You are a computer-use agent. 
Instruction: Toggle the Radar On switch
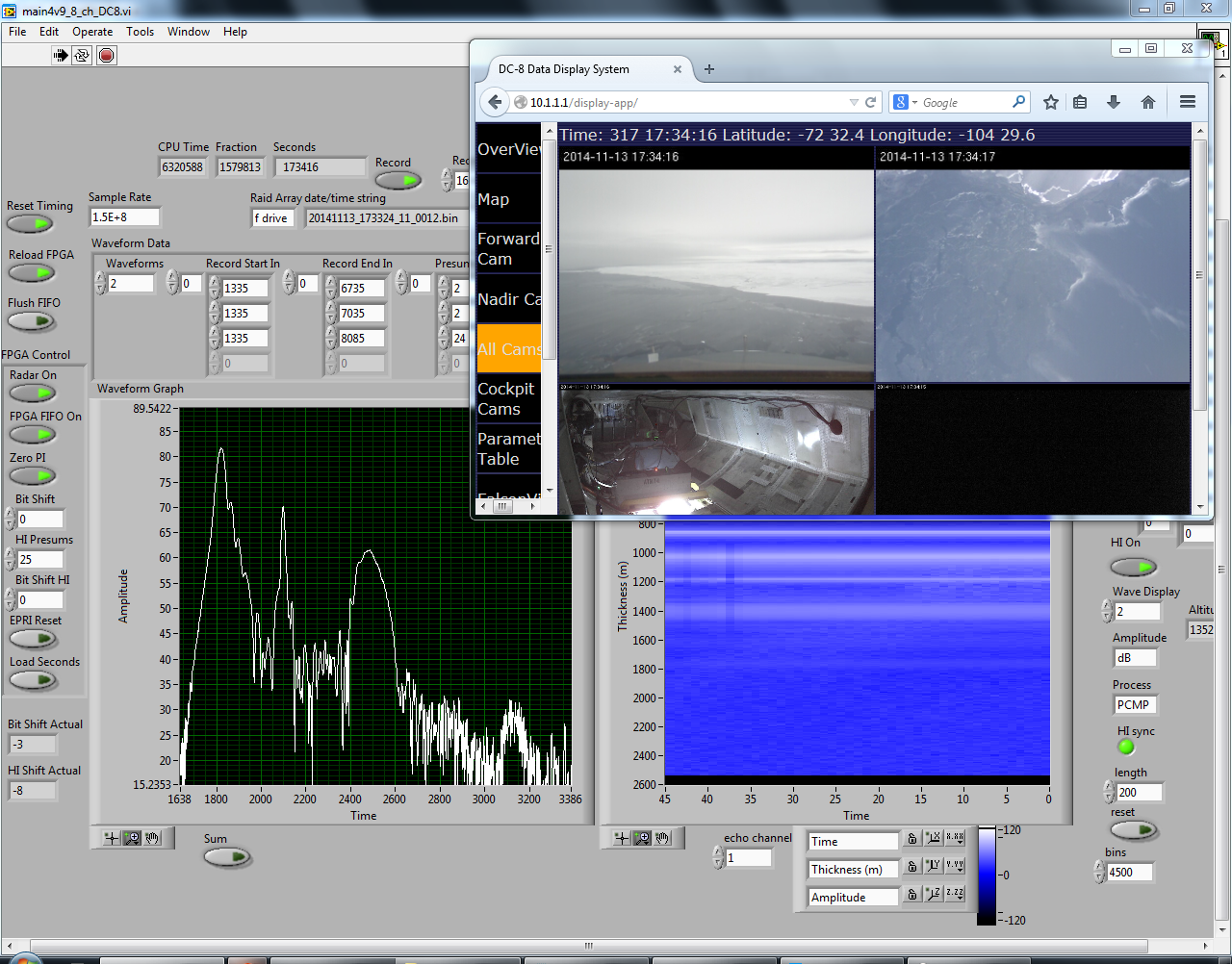(32, 393)
